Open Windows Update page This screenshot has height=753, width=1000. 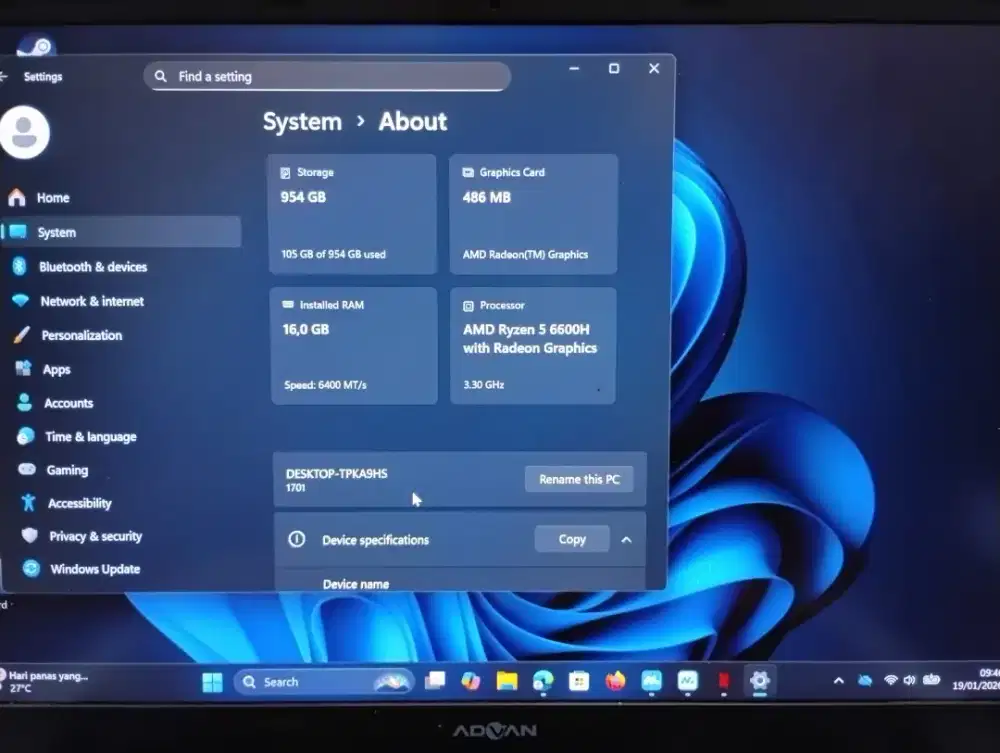94,570
